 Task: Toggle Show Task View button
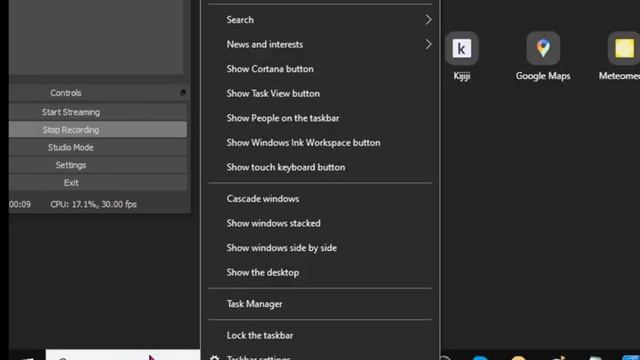click(320, 93)
